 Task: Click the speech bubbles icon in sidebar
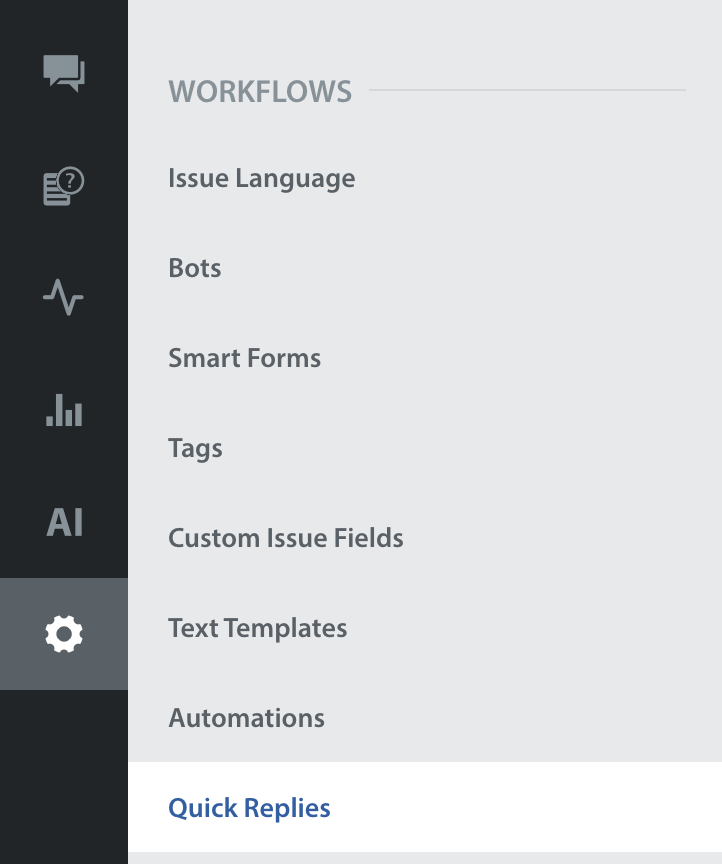tap(64, 73)
